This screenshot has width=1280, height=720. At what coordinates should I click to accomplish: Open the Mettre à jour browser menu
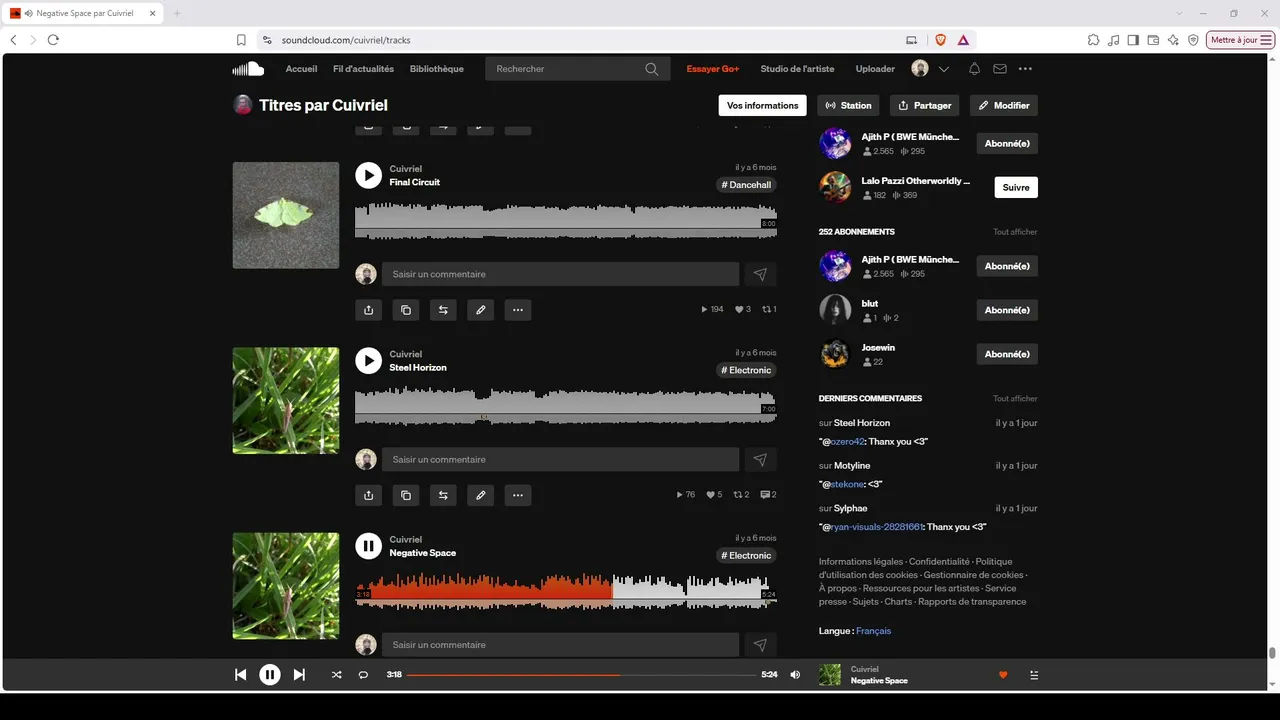(1241, 40)
